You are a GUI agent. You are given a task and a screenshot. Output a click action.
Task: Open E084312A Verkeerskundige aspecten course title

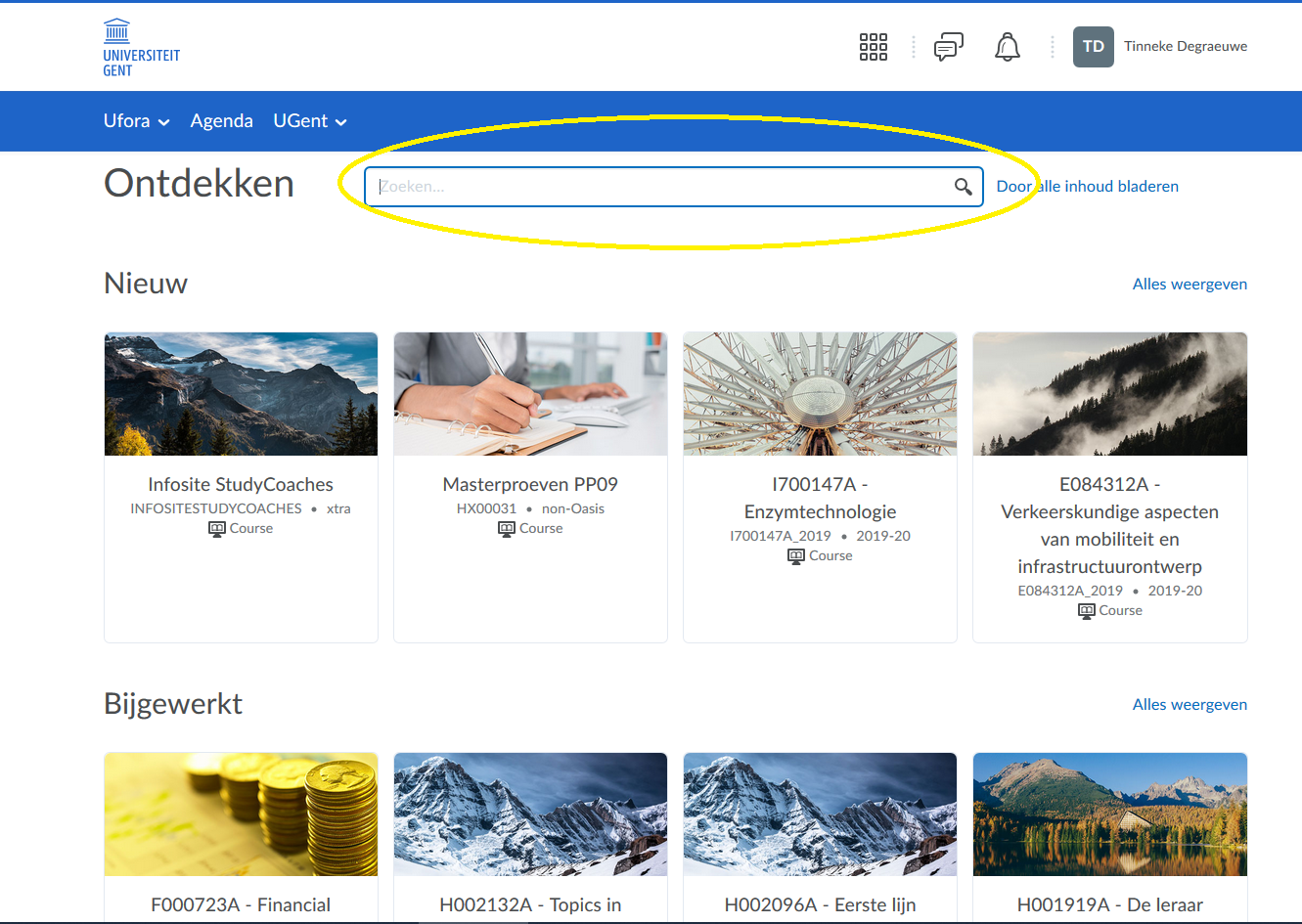point(1109,525)
